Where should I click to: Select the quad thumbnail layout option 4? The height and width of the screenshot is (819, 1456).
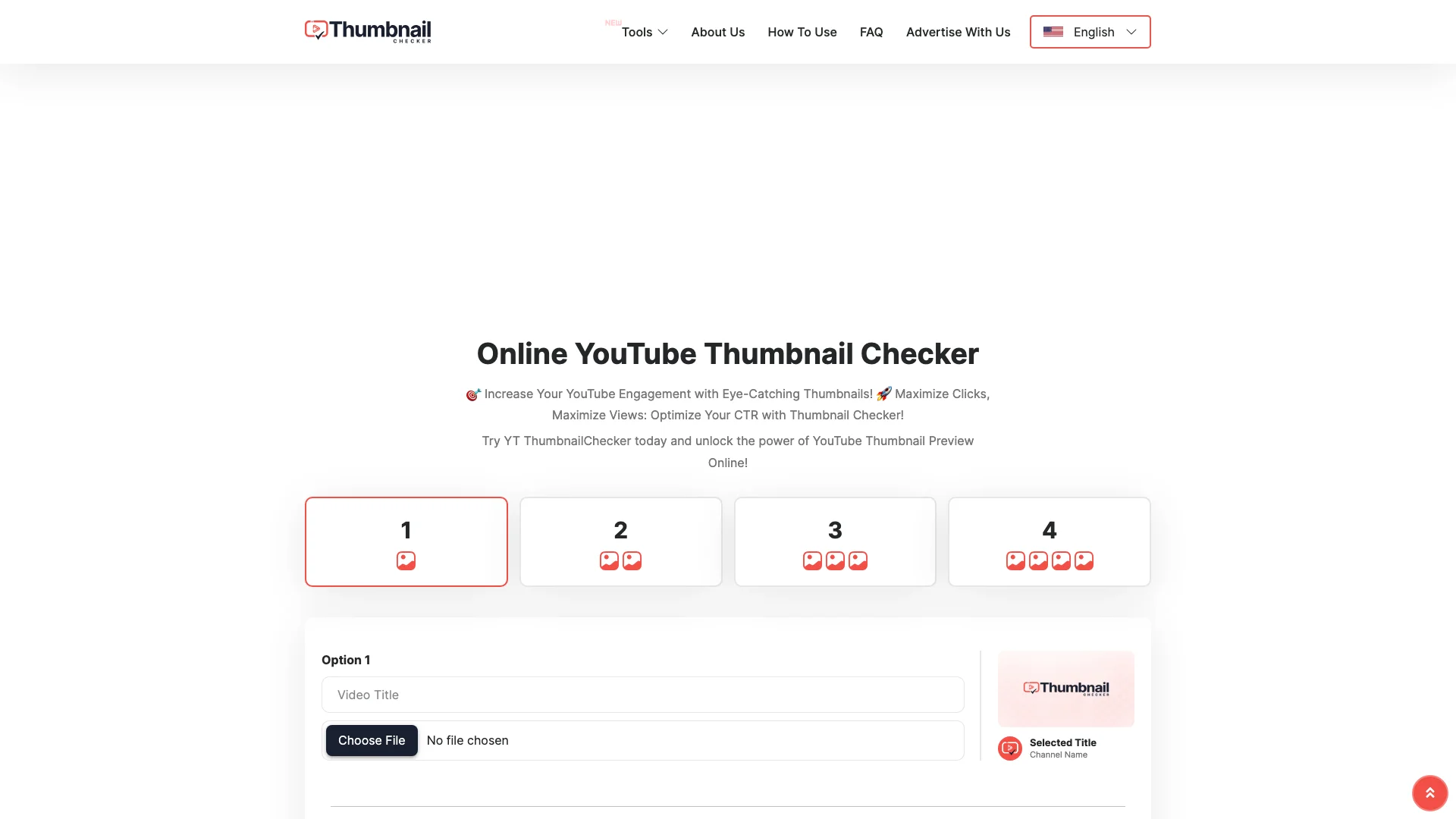point(1048,540)
